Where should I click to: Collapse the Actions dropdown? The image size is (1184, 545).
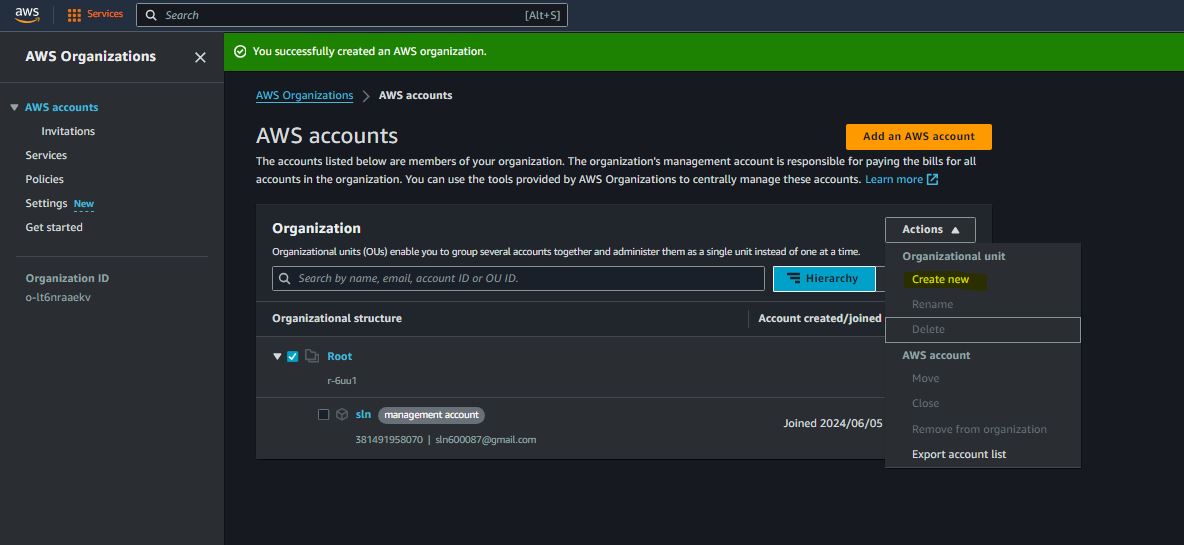click(930, 230)
